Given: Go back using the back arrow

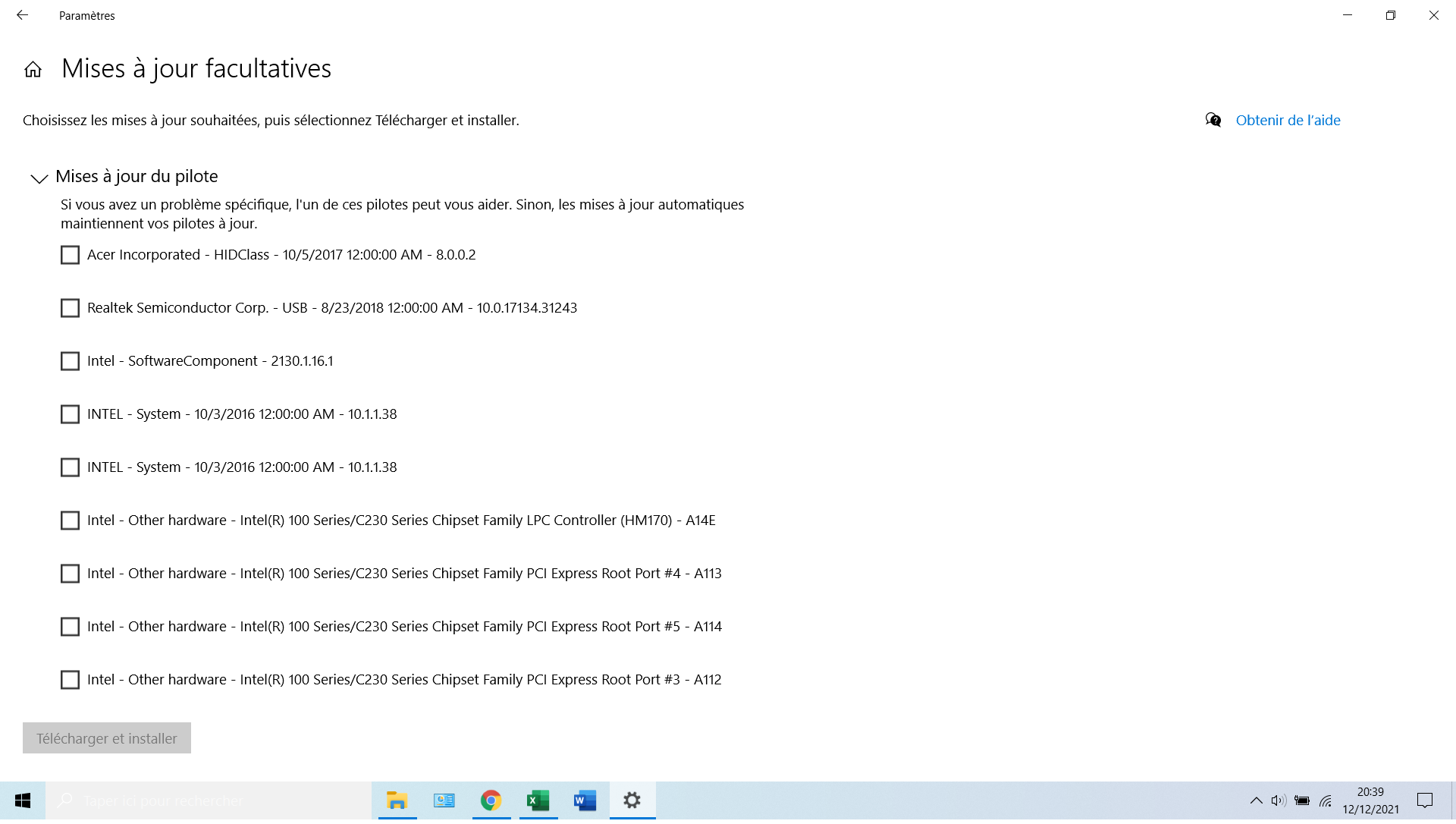Looking at the screenshot, I should 22,15.
